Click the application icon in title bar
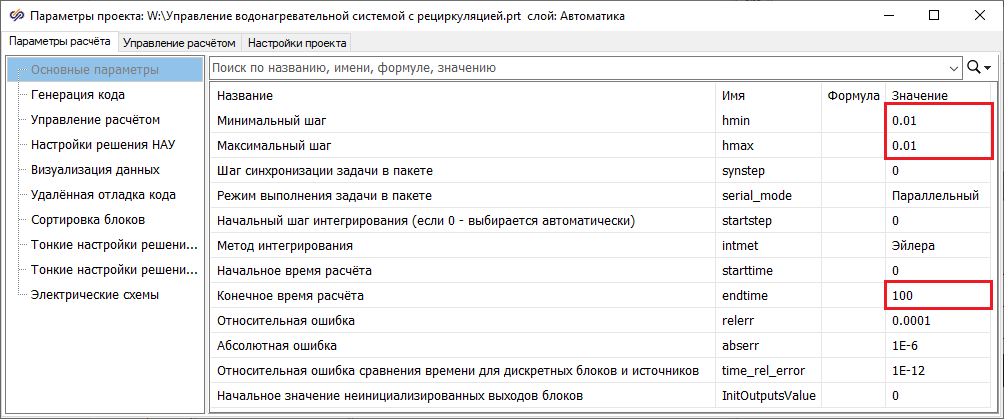This screenshot has height=419, width=1004. [14, 16]
